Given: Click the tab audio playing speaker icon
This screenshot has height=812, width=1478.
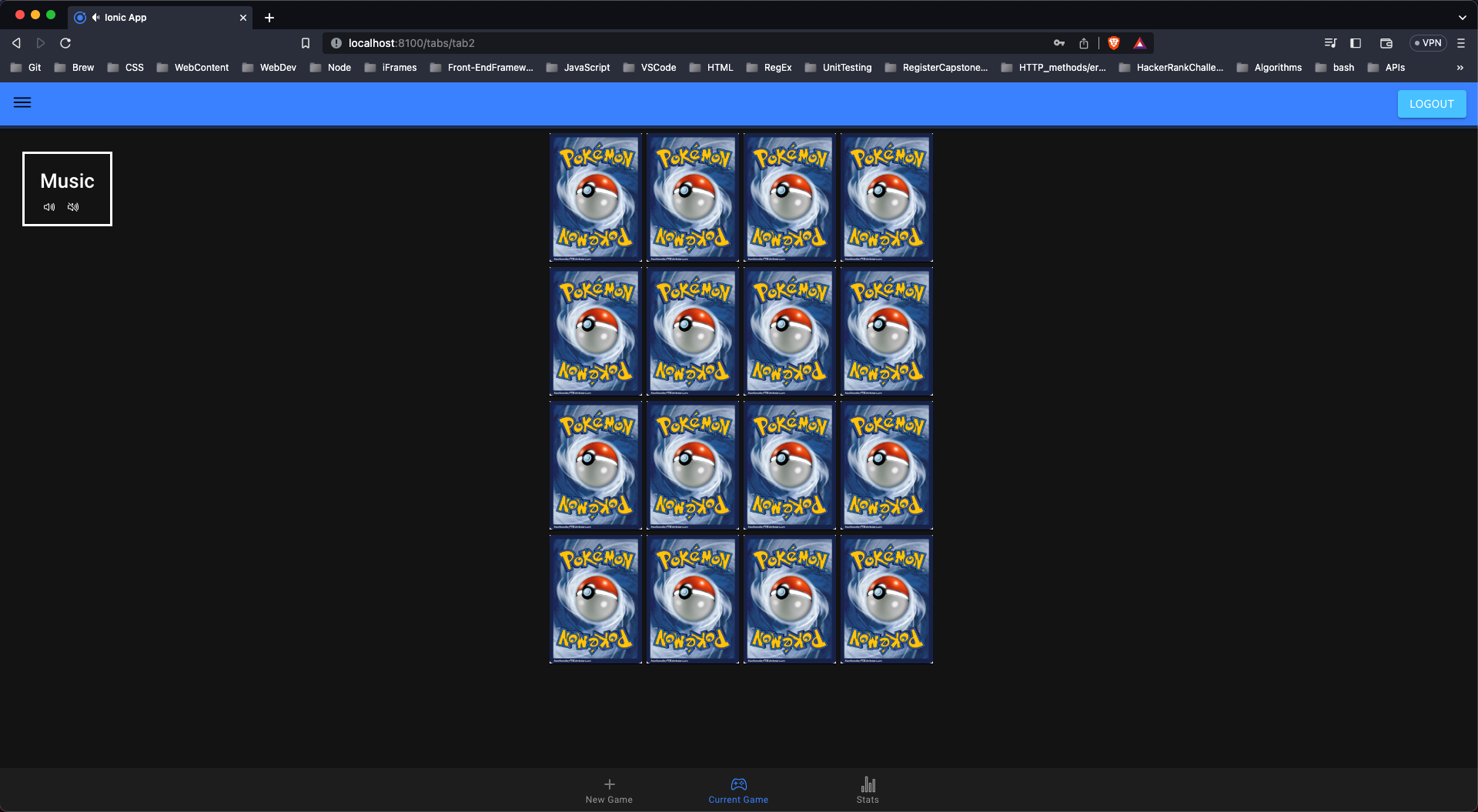Looking at the screenshot, I should pos(96,17).
